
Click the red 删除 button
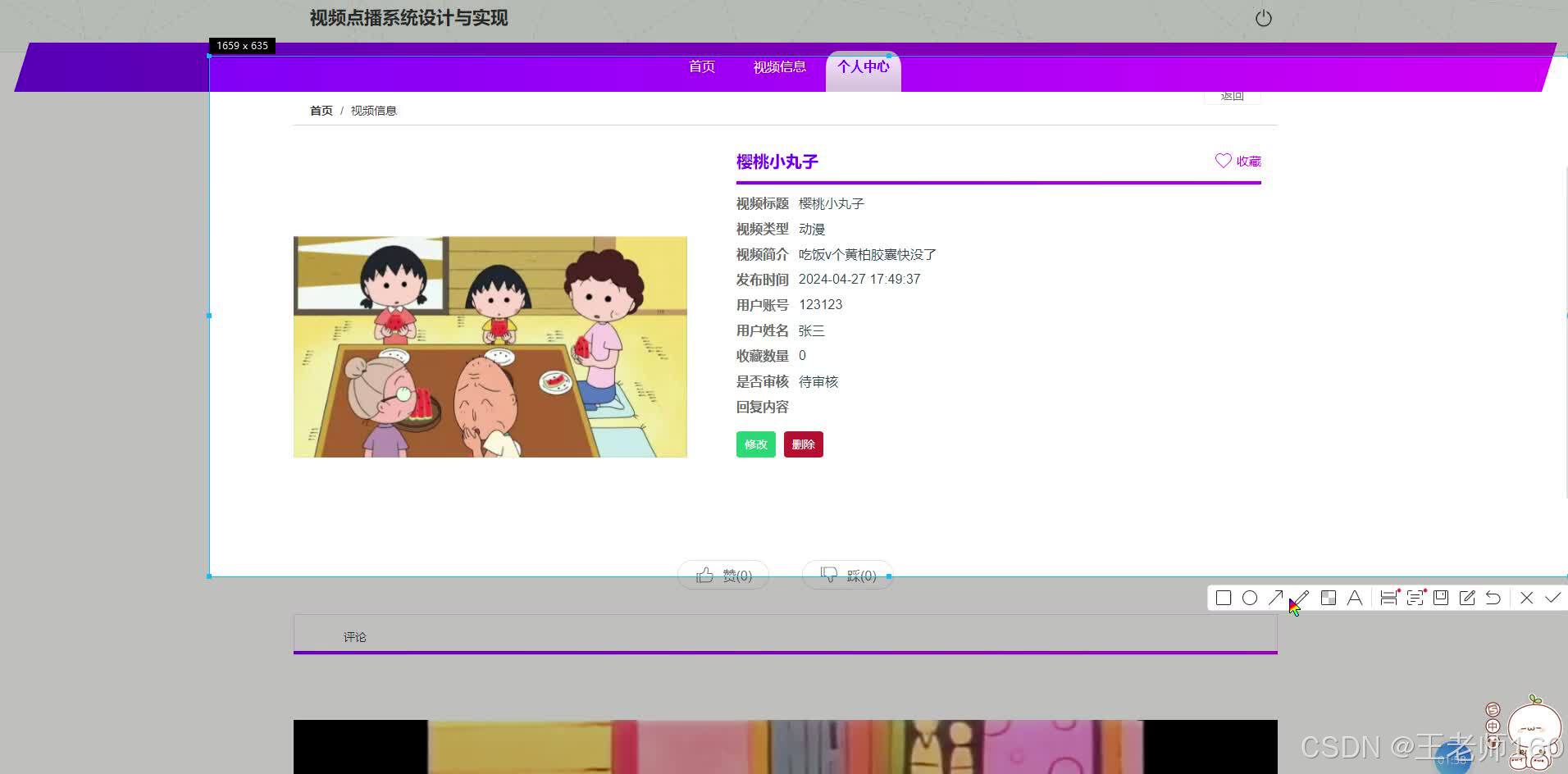[x=804, y=444]
